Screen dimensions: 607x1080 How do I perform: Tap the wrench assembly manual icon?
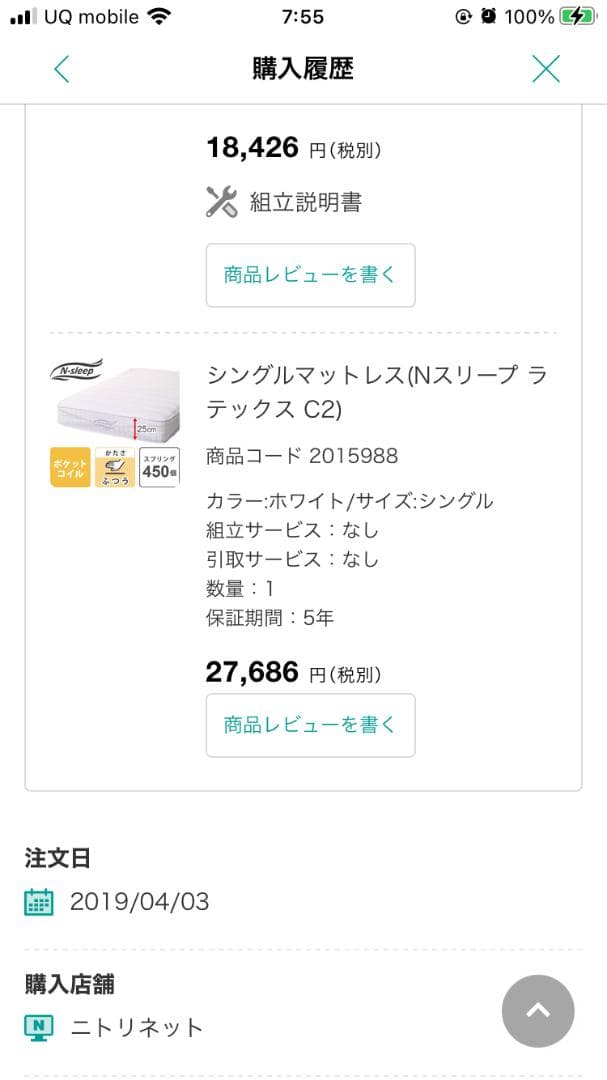click(221, 202)
